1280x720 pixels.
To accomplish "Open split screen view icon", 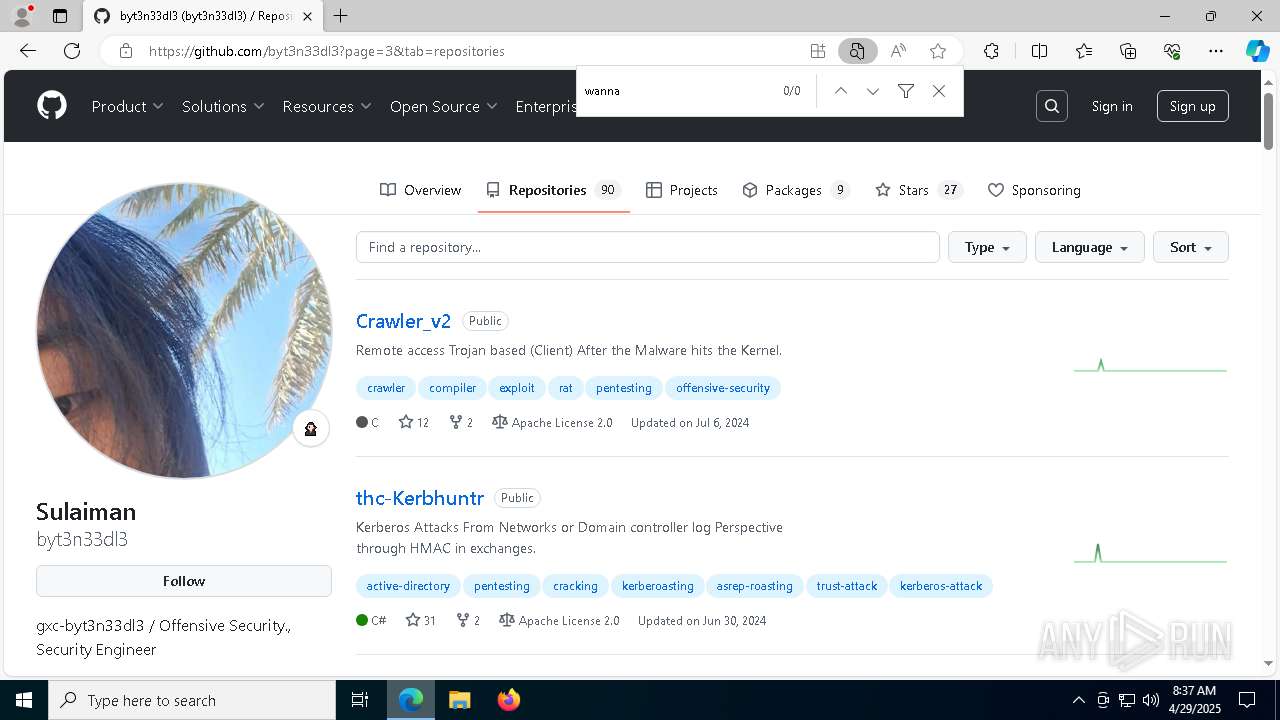I will click(1039, 51).
